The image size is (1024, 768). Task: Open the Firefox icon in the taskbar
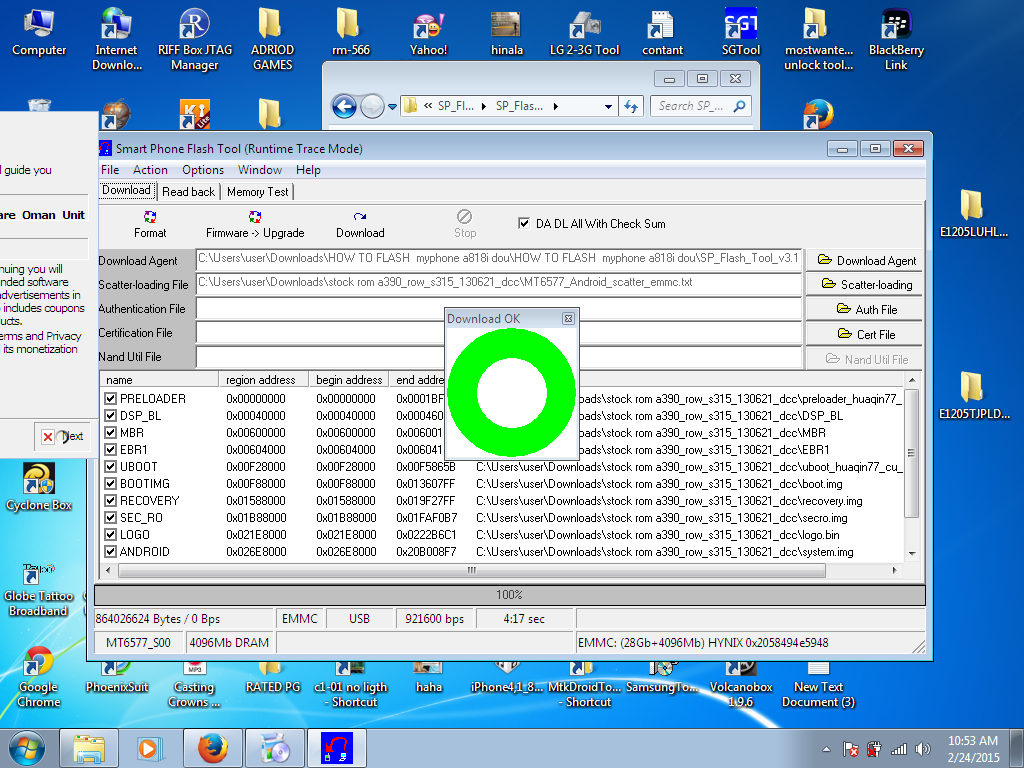click(x=211, y=748)
